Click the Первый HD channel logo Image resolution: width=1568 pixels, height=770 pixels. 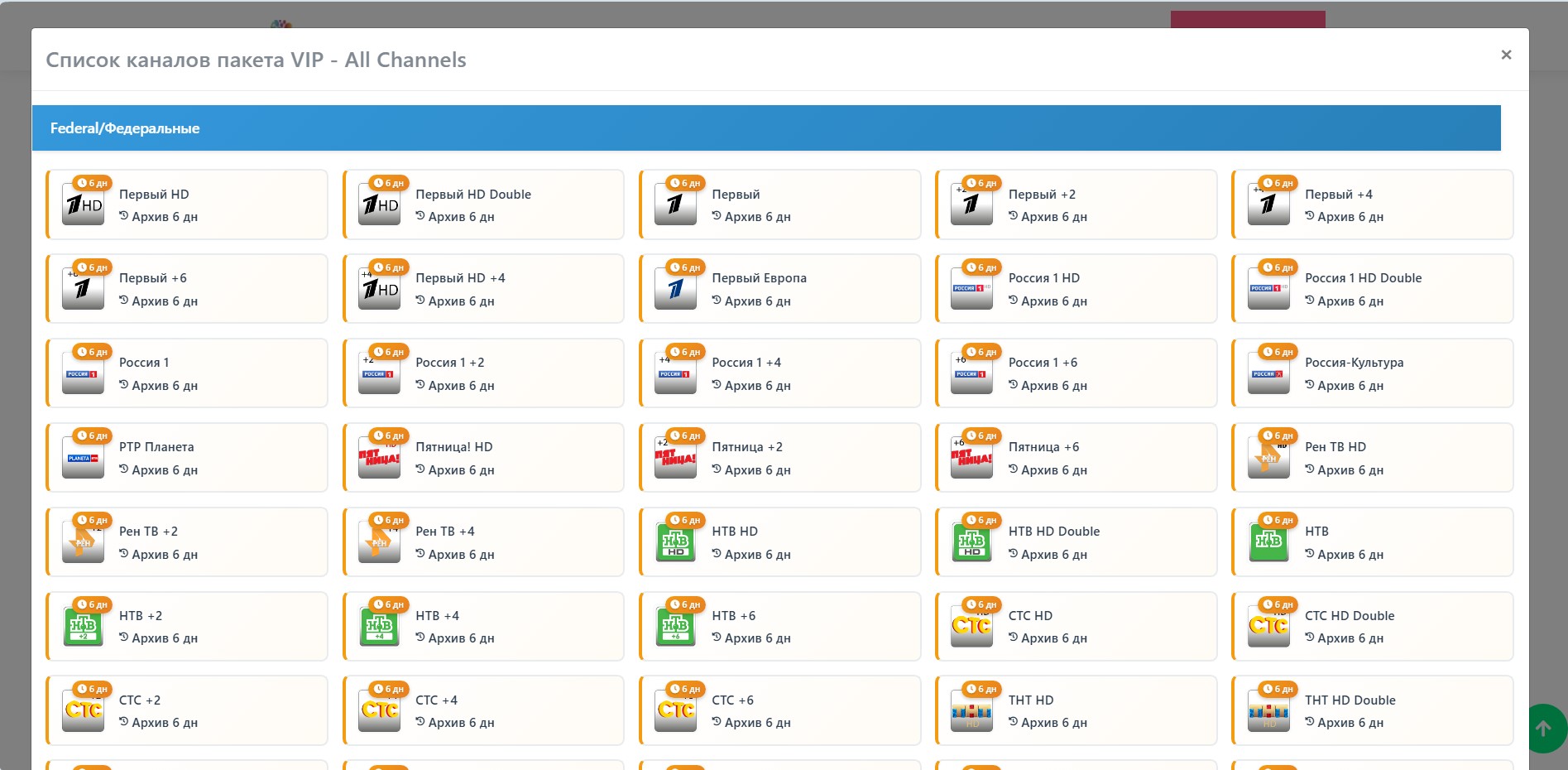pyautogui.click(x=84, y=205)
